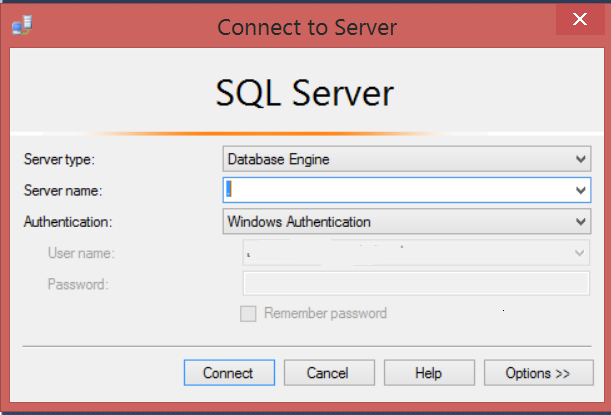Click the 'User name:' label
The width and height of the screenshot is (611, 415).
[81, 253]
